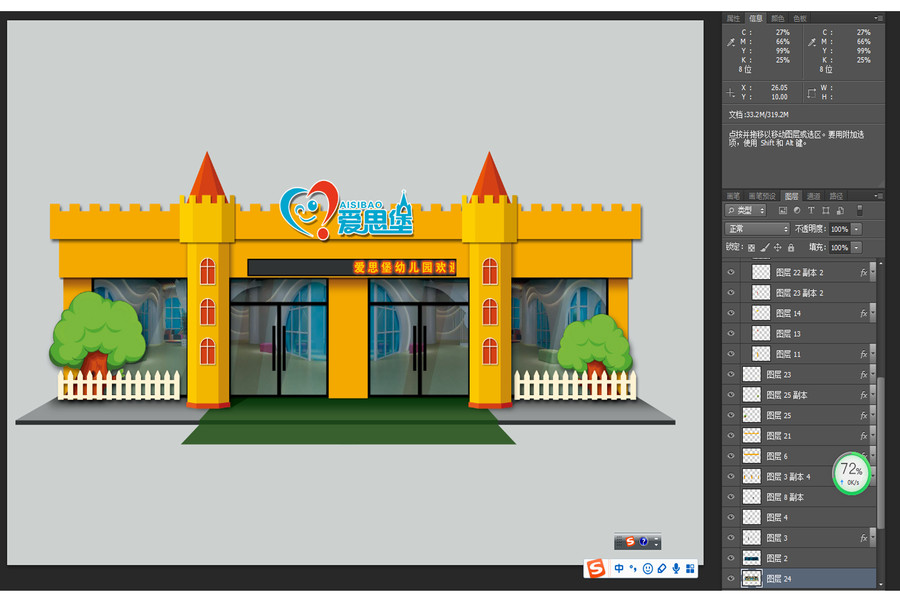This screenshot has width=900, height=600.
Task: Open the Sogou emoji smiley icon
Action: (x=647, y=568)
